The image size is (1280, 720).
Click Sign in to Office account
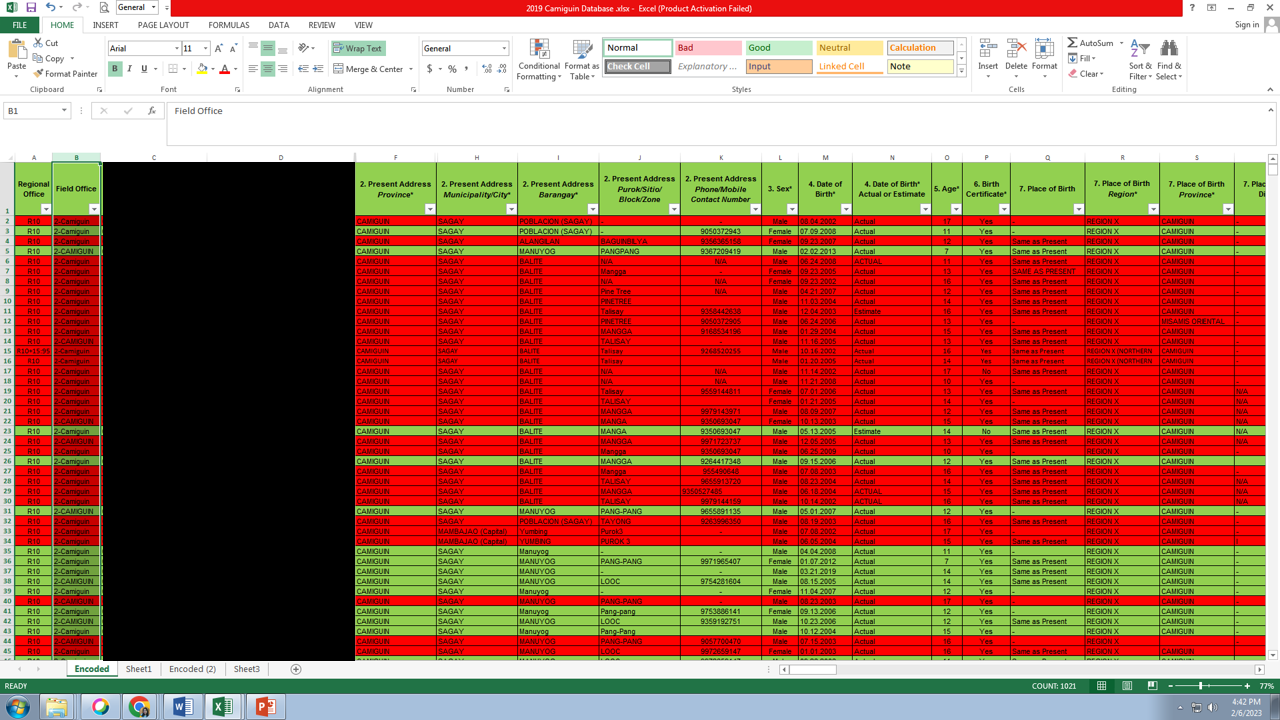coord(1247,25)
